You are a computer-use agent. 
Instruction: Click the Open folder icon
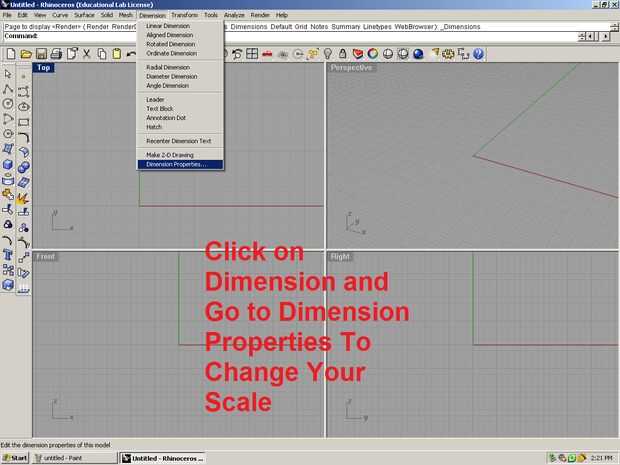point(26,54)
